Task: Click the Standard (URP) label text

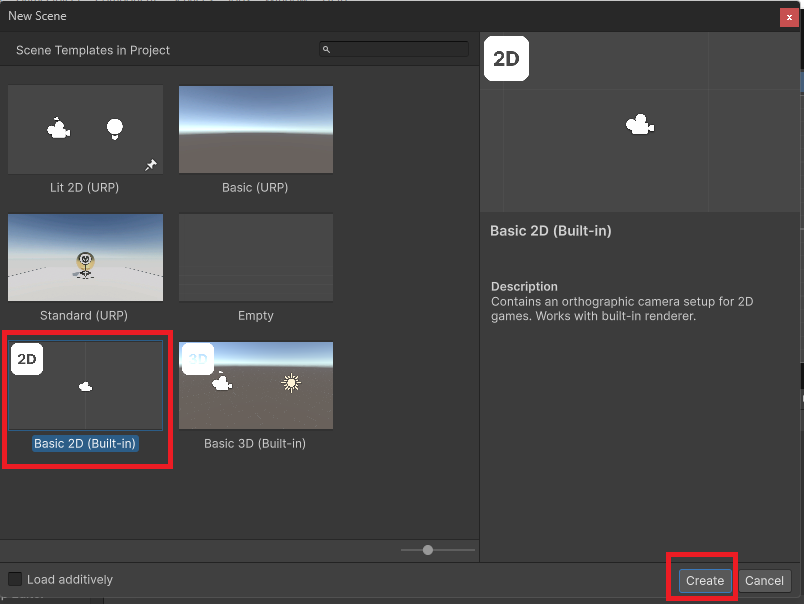Action: point(84,315)
